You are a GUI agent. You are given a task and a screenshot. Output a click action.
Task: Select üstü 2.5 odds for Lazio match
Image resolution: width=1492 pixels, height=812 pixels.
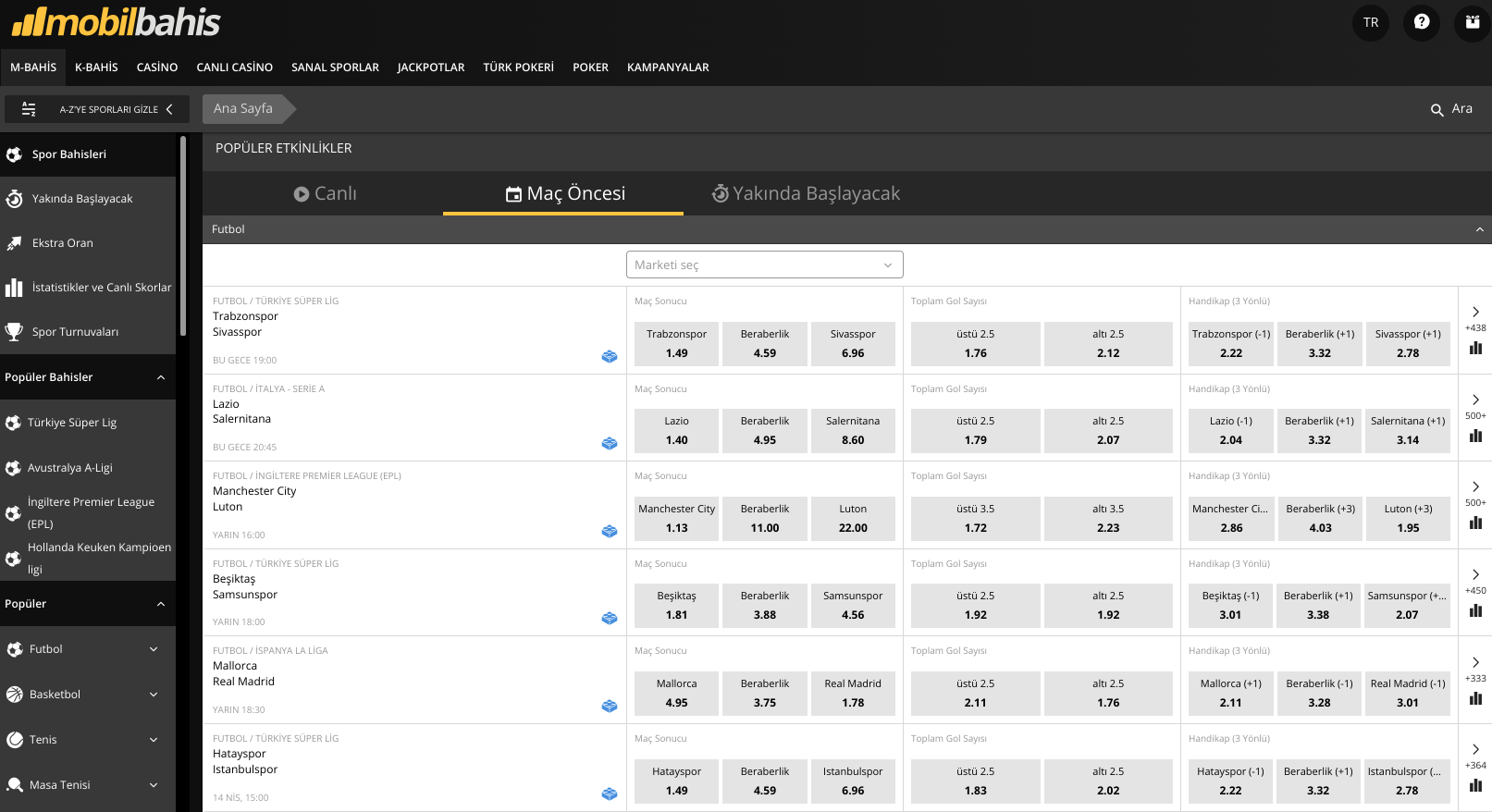(x=975, y=431)
